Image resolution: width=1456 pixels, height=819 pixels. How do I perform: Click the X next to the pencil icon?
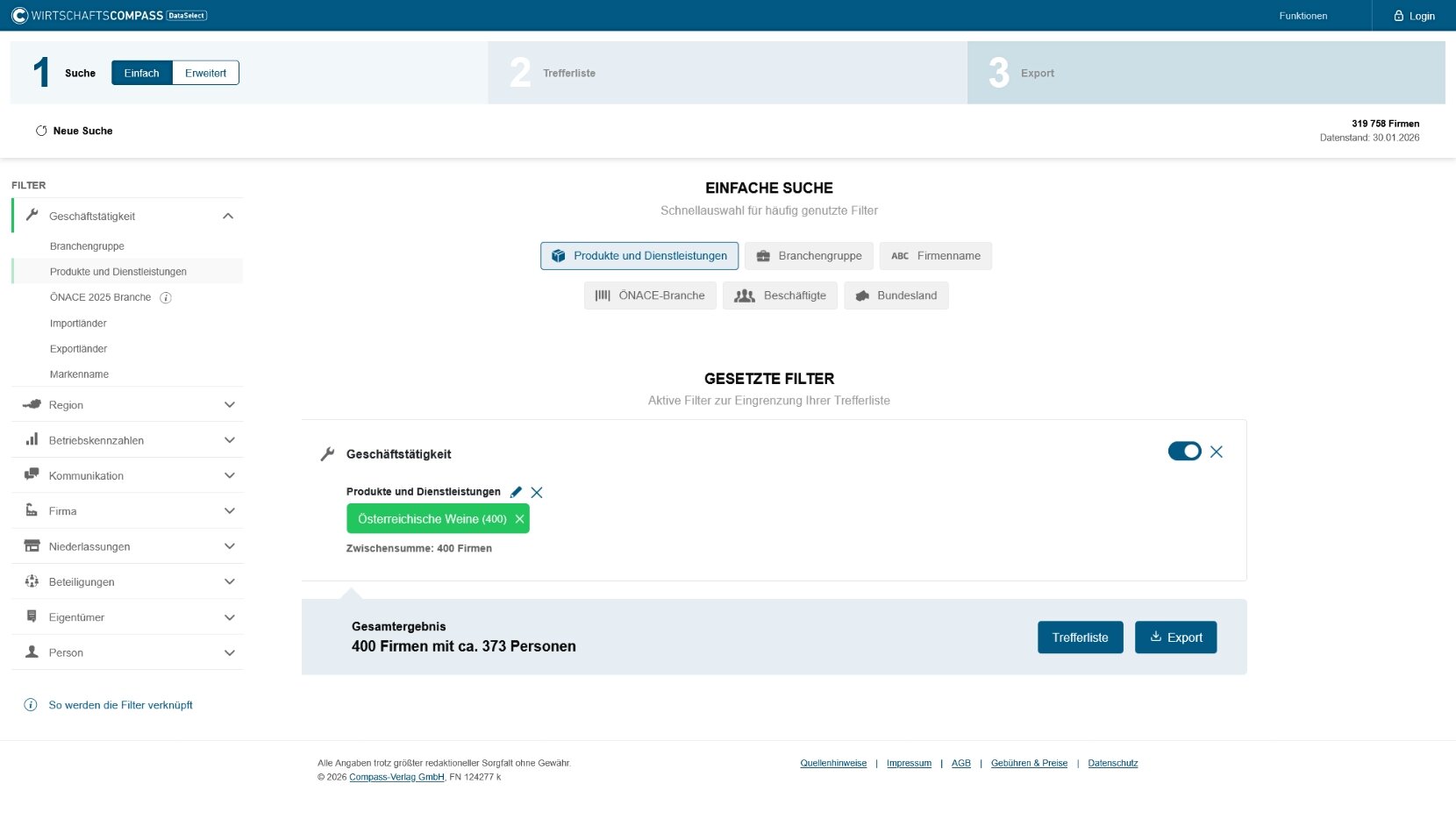[x=537, y=493]
